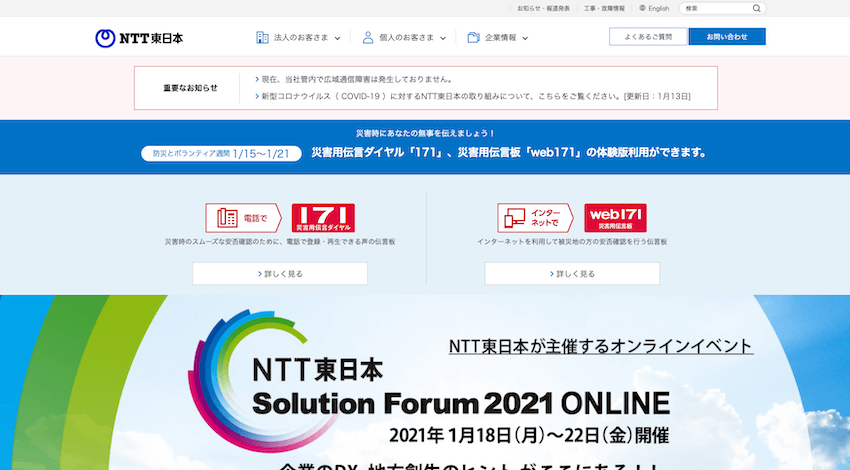
Task: Open the 企業情報 menu
Action: [498, 37]
